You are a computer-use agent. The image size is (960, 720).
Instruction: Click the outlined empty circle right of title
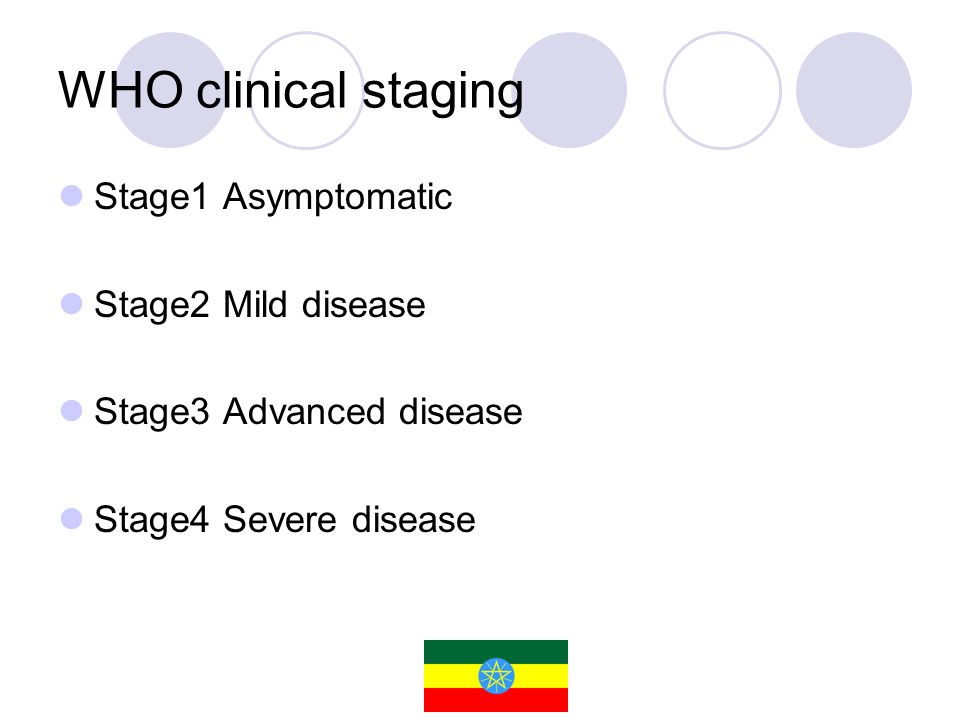coord(722,90)
